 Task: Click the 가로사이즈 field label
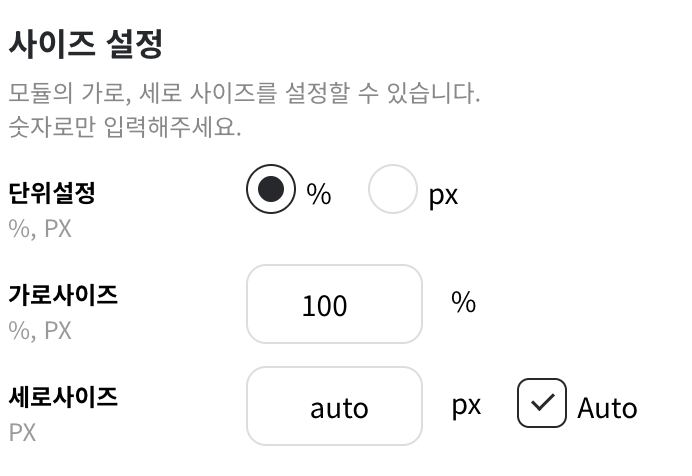pyautogui.click(x=63, y=295)
